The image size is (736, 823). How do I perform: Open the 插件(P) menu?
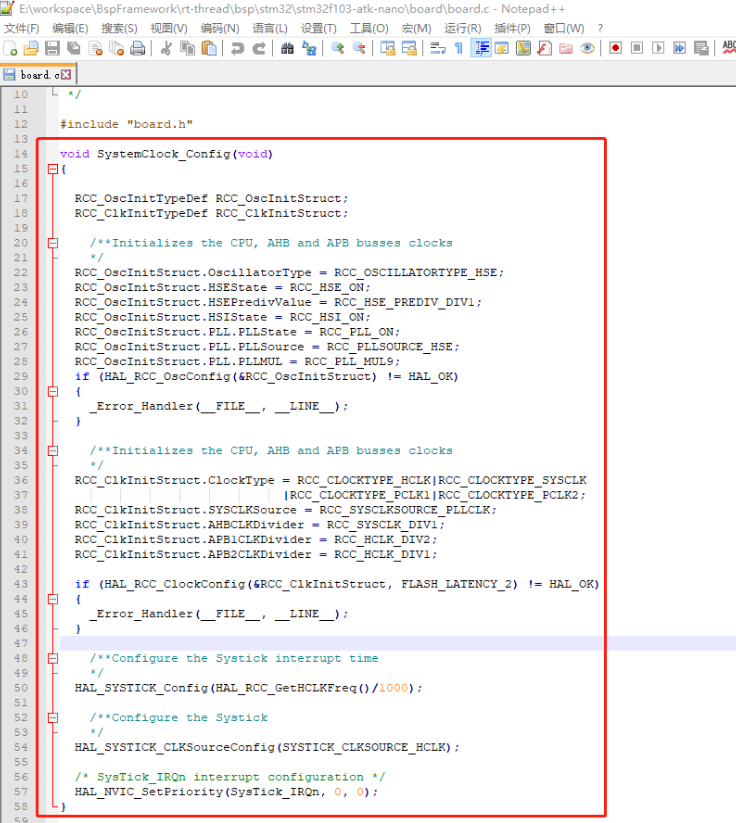[x=512, y=28]
